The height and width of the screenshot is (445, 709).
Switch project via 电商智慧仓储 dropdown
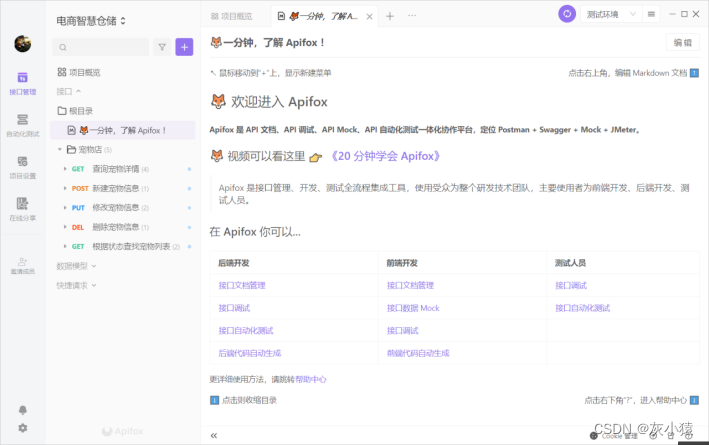click(x=91, y=21)
